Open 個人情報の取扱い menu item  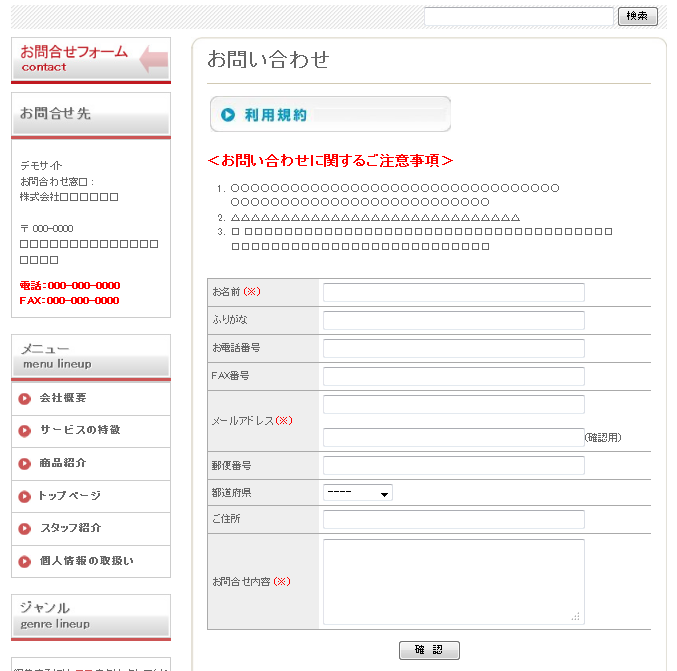(x=85, y=561)
